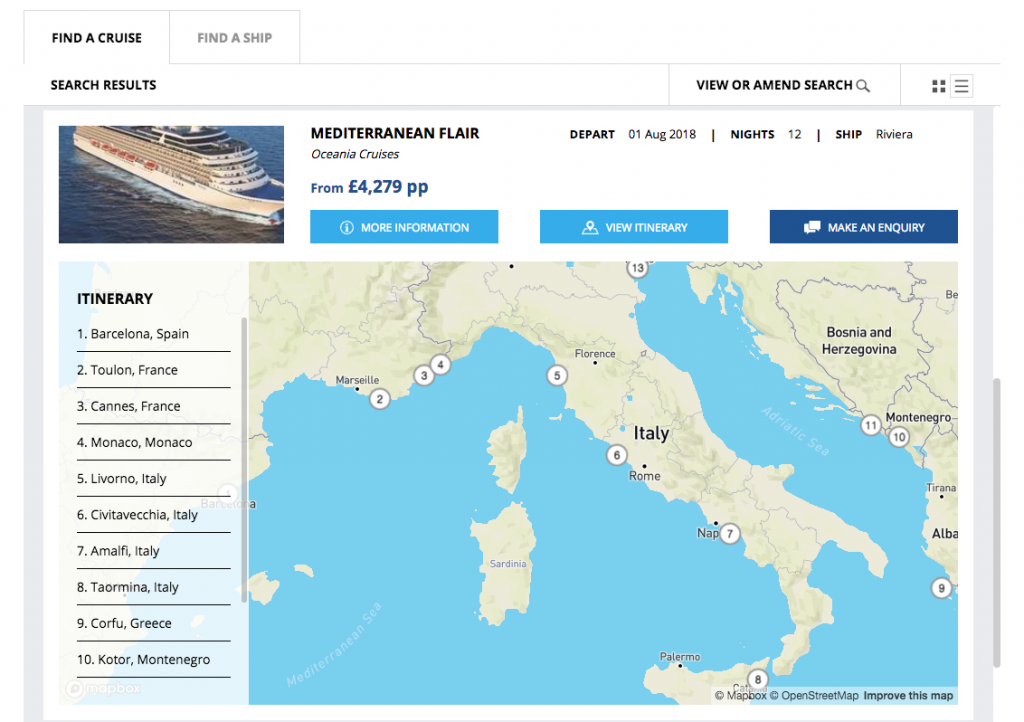Select itinerary stop 3. Cannes, France
The width and height of the screenshot is (1024, 722).
click(153, 407)
